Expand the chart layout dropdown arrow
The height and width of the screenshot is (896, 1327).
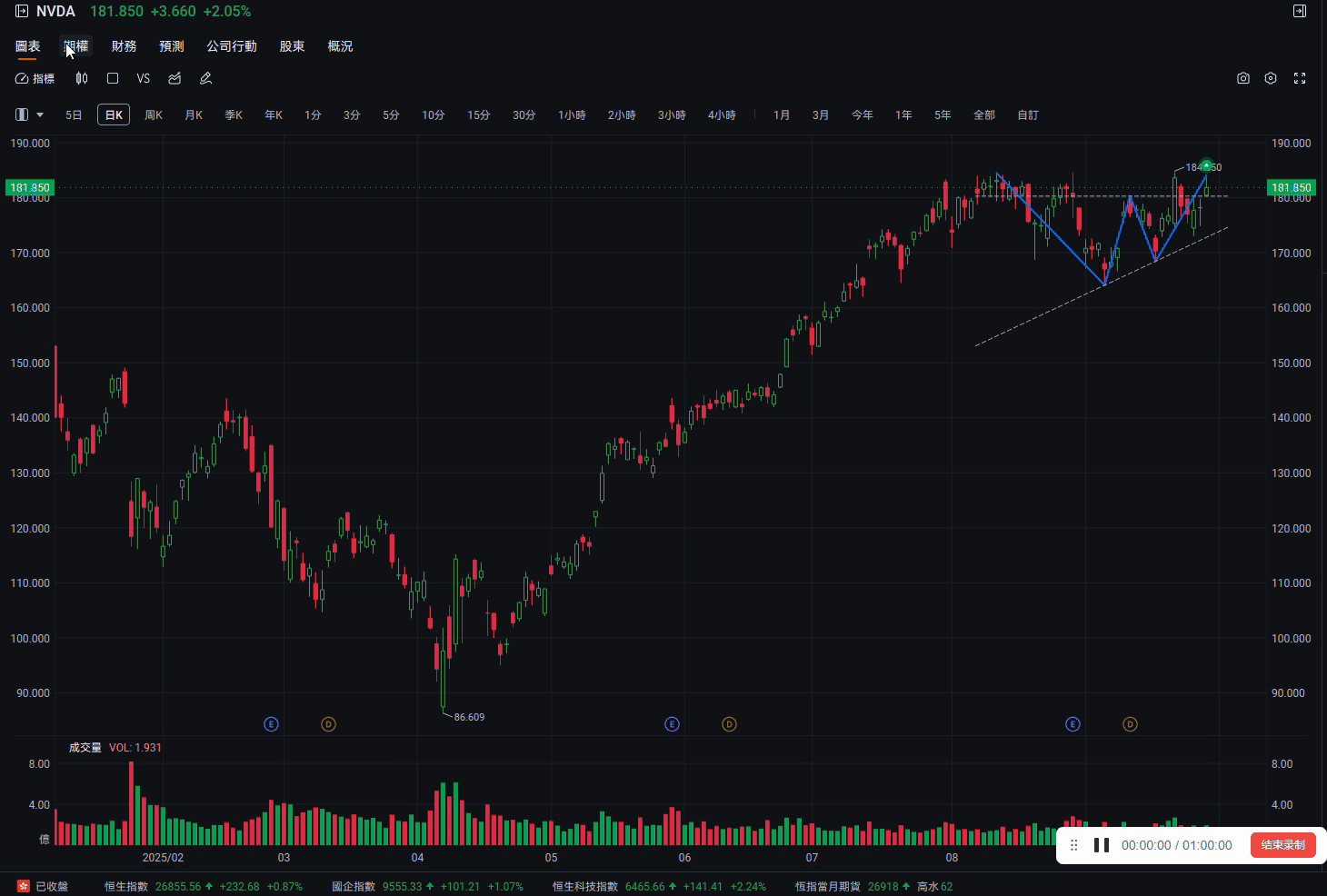click(x=40, y=115)
